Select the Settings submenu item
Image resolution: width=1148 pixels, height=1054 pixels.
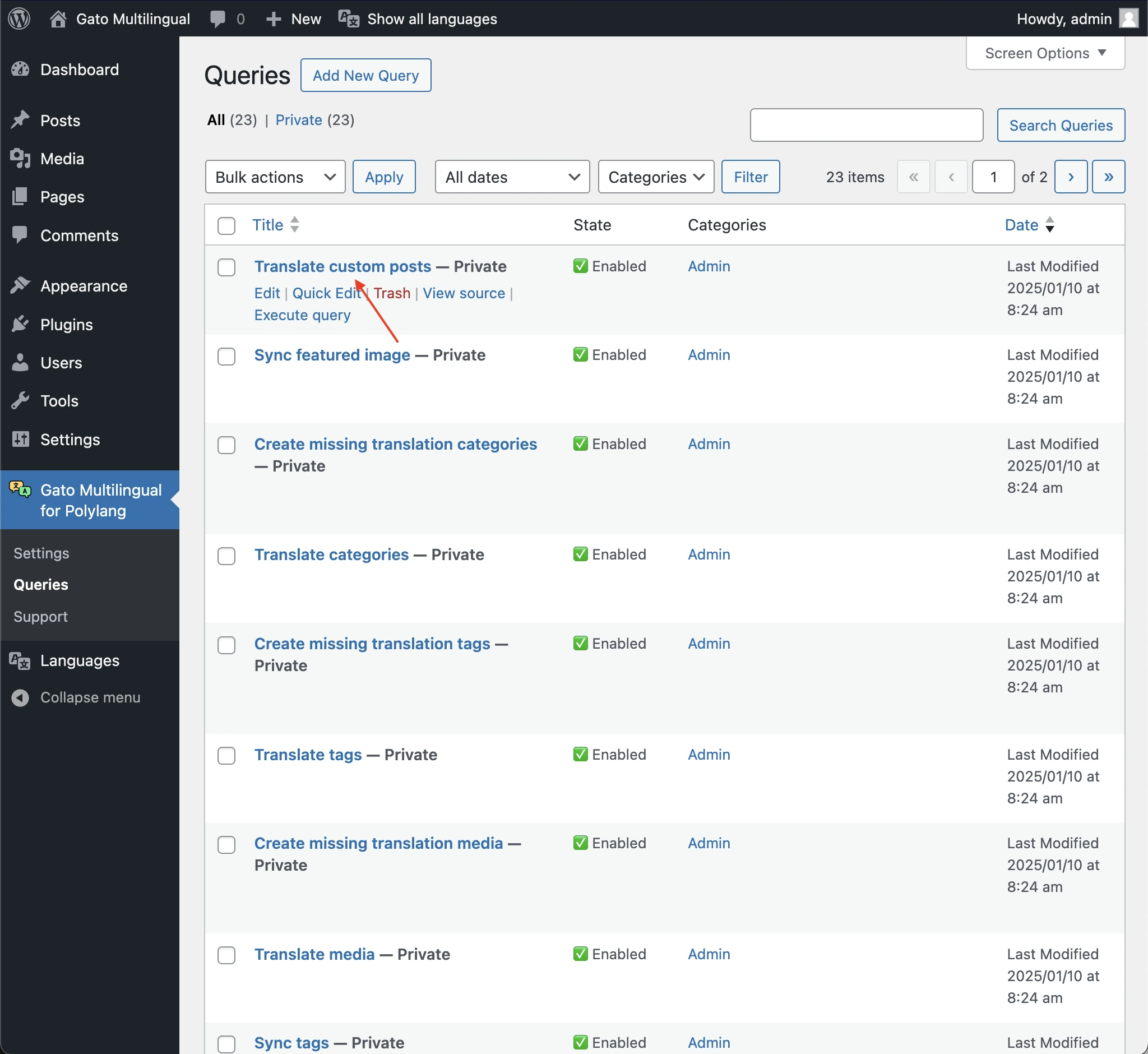pyautogui.click(x=41, y=552)
